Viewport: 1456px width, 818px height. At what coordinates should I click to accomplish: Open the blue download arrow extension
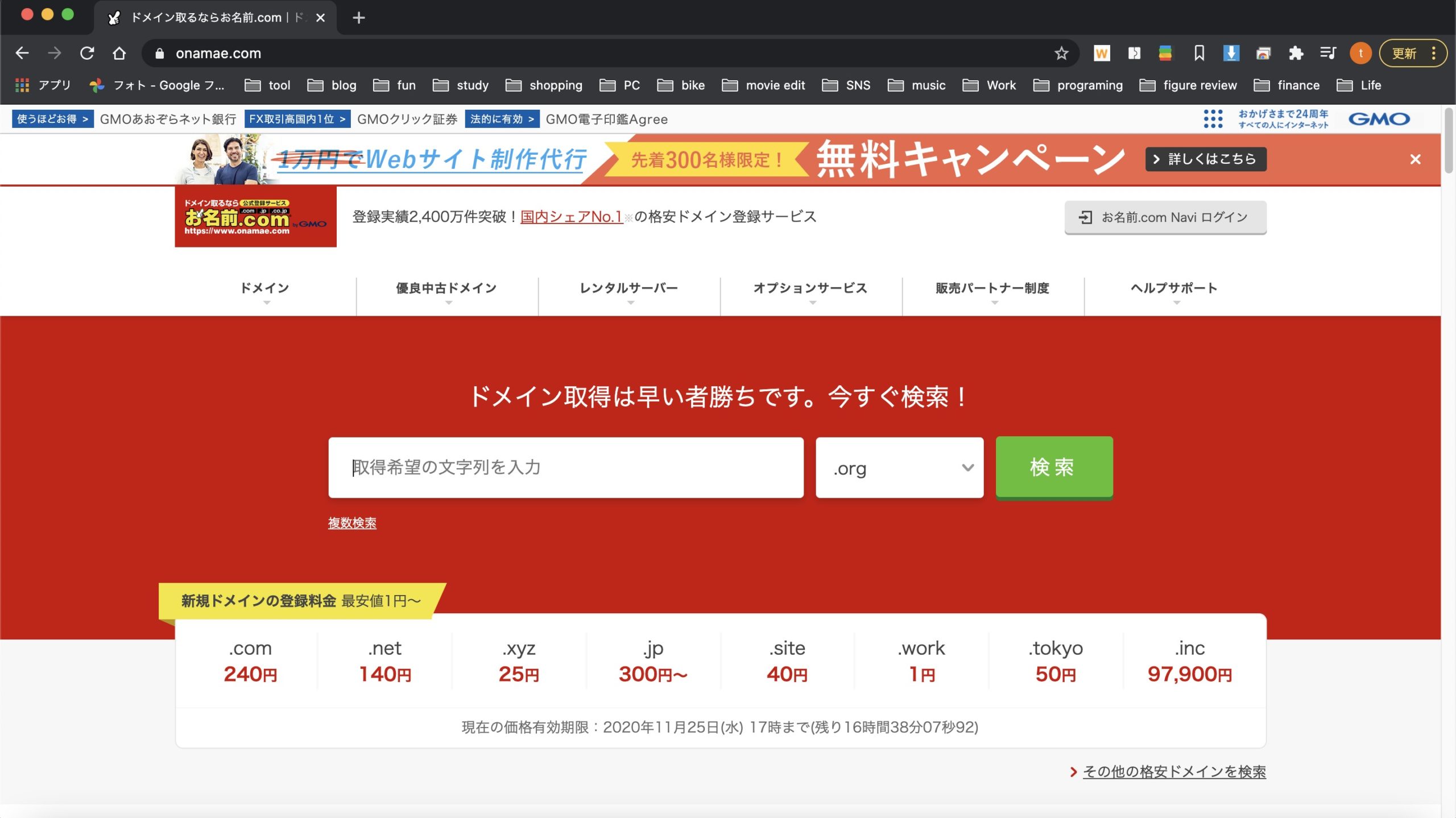(x=1231, y=53)
